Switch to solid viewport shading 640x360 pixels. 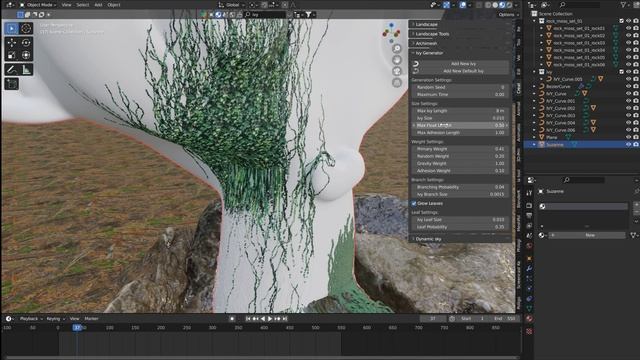pyautogui.click(x=495, y=5)
